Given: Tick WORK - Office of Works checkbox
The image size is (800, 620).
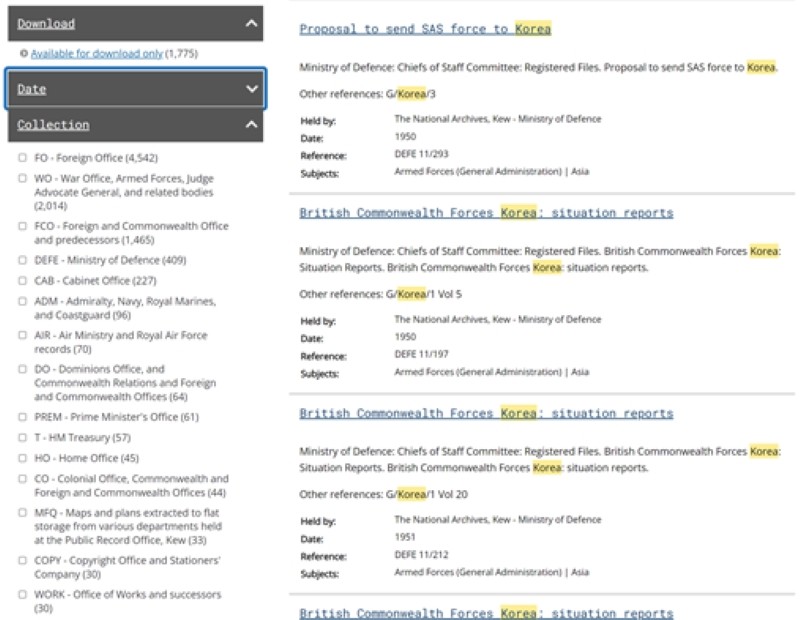Looking at the screenshot, I should click(x=22, y=594).
